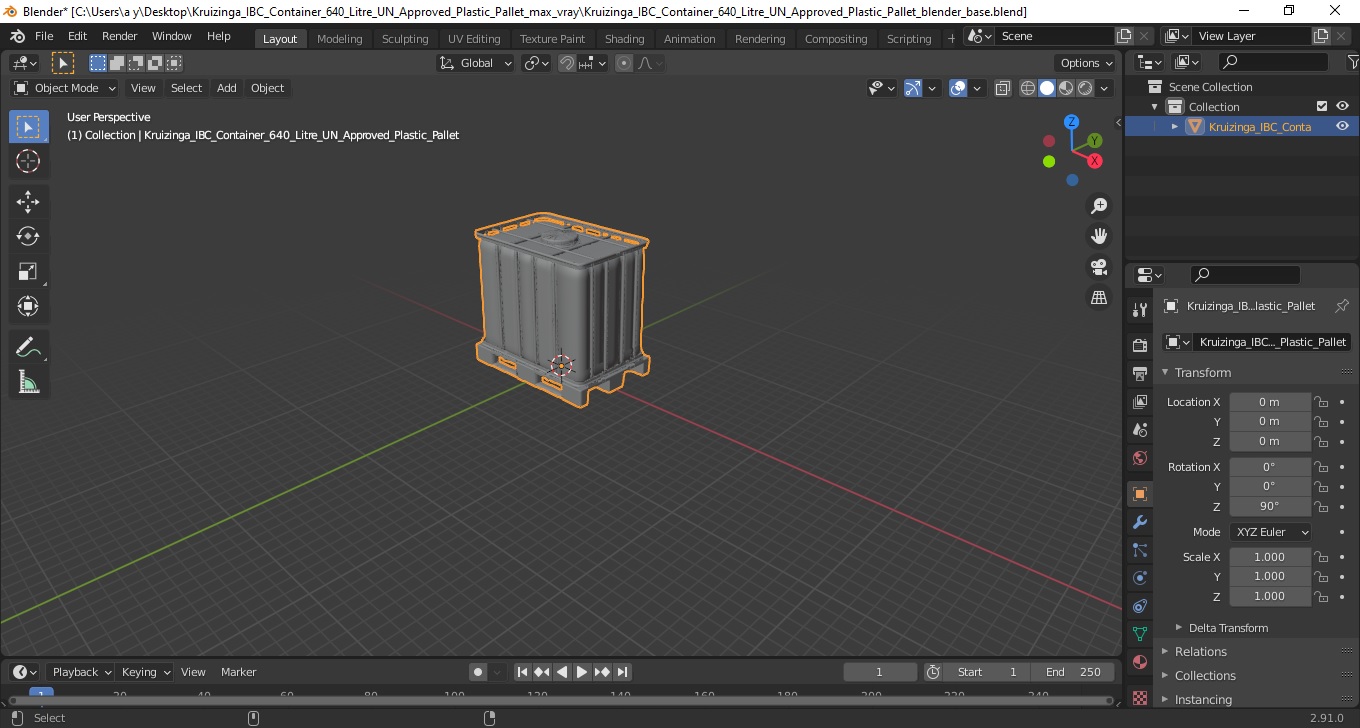The height and width of the screenshot is (728, 1360).
Task: Click the pan view hand icon
Action: [1099, 236]
